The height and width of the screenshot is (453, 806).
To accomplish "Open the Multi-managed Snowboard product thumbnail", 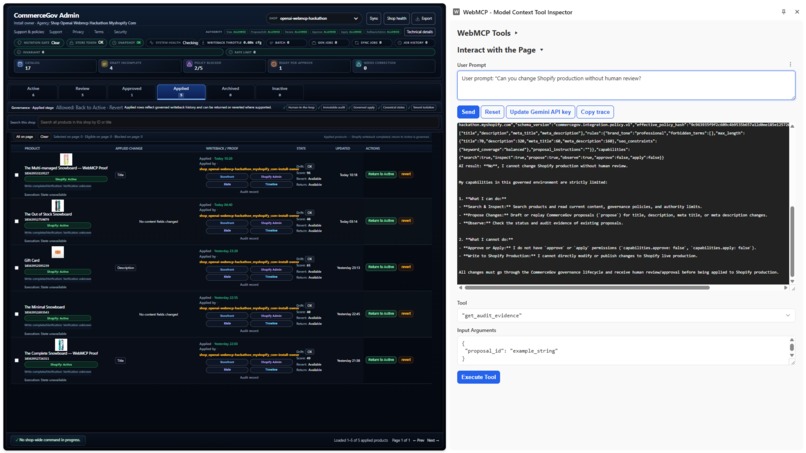I will (x=66, y=159).
